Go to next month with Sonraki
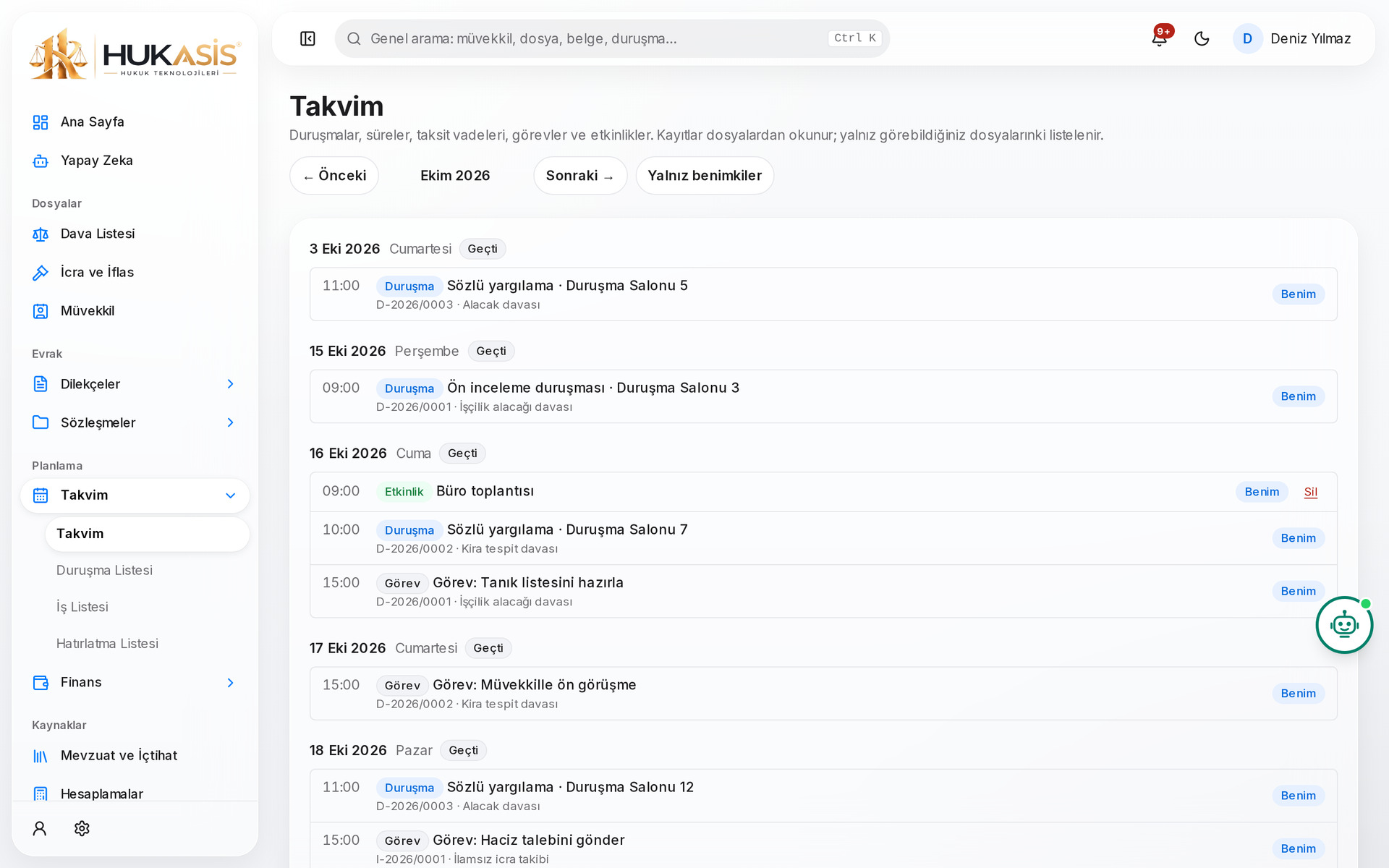 [x=580, y=176]
